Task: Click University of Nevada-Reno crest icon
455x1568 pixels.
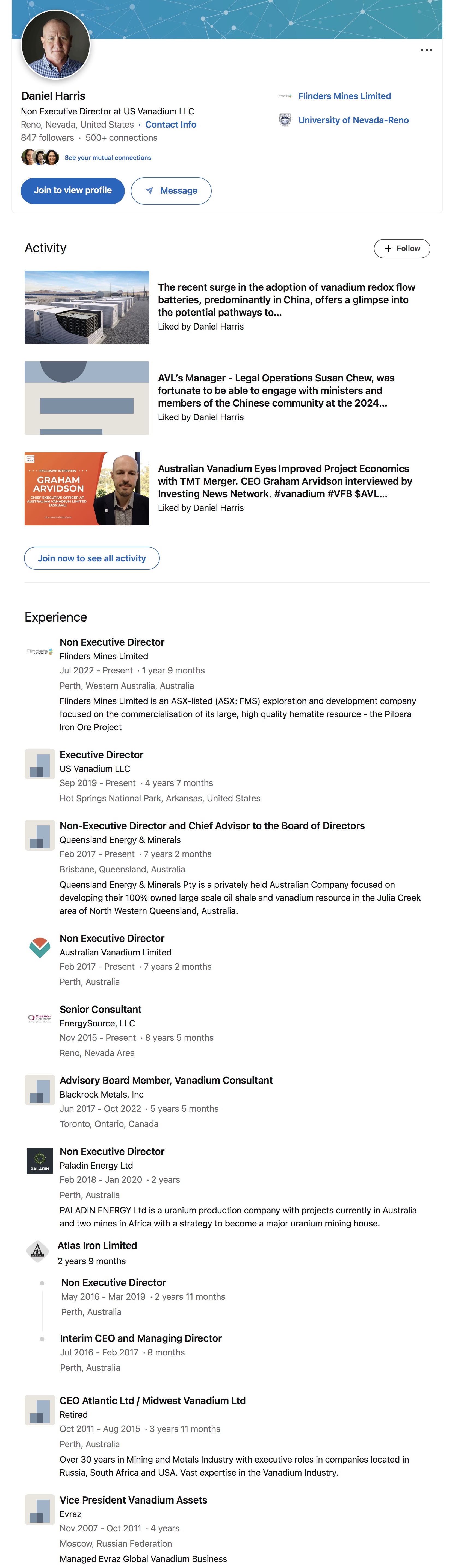Action: [x=285, y=120]
